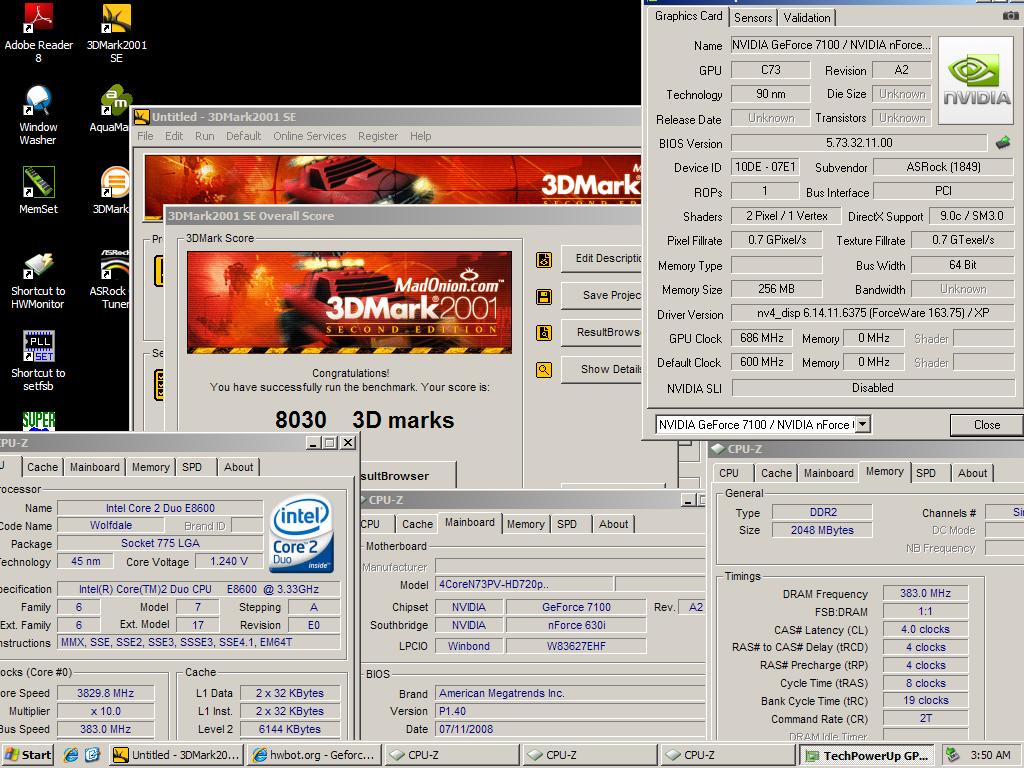Click the icon beside Edit Description button

(544, 260)
